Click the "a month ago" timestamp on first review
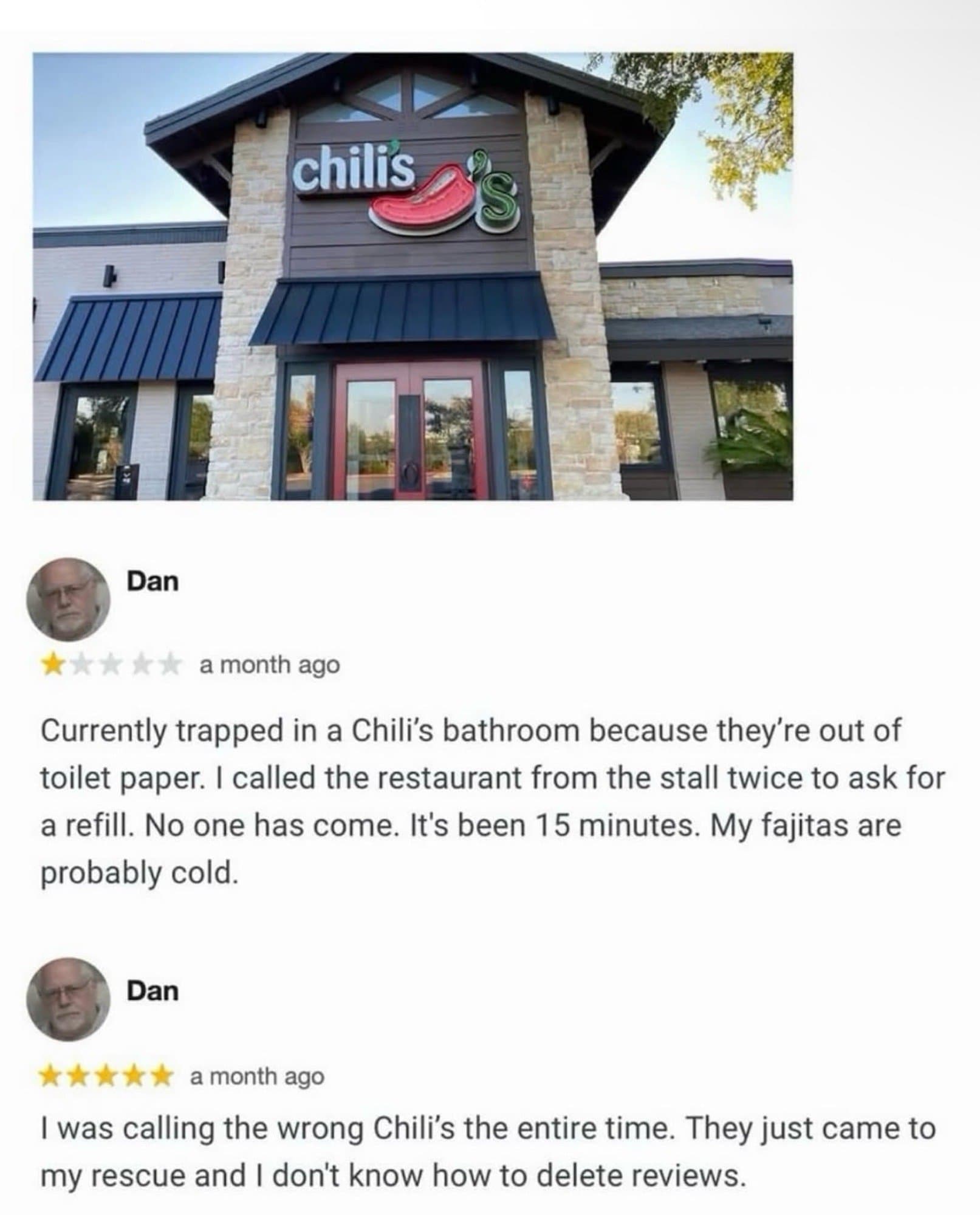Image resolution: width=980 pixels, height=1215 pixels. [x=270, y=666]
